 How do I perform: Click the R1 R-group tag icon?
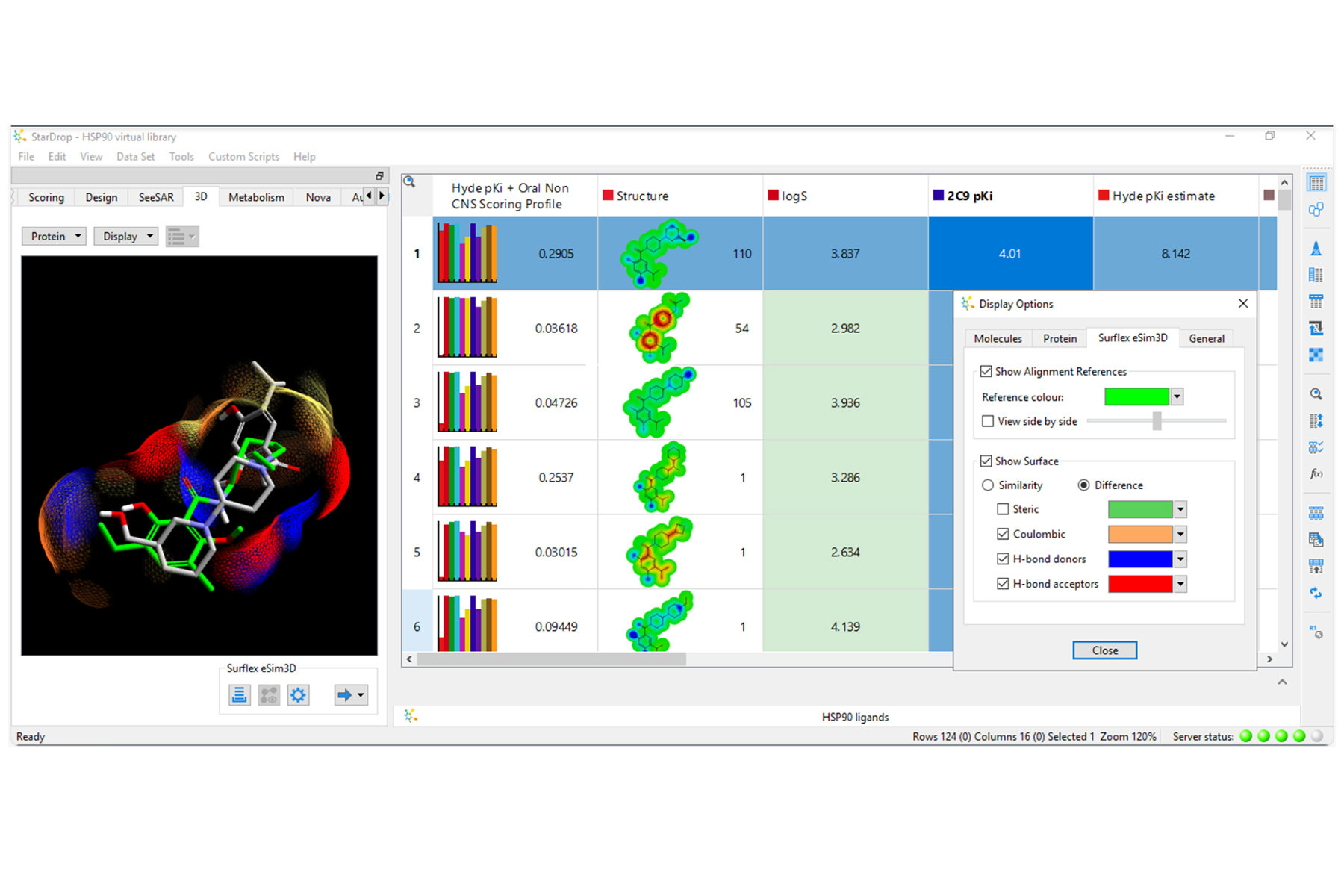(1316, 632)
